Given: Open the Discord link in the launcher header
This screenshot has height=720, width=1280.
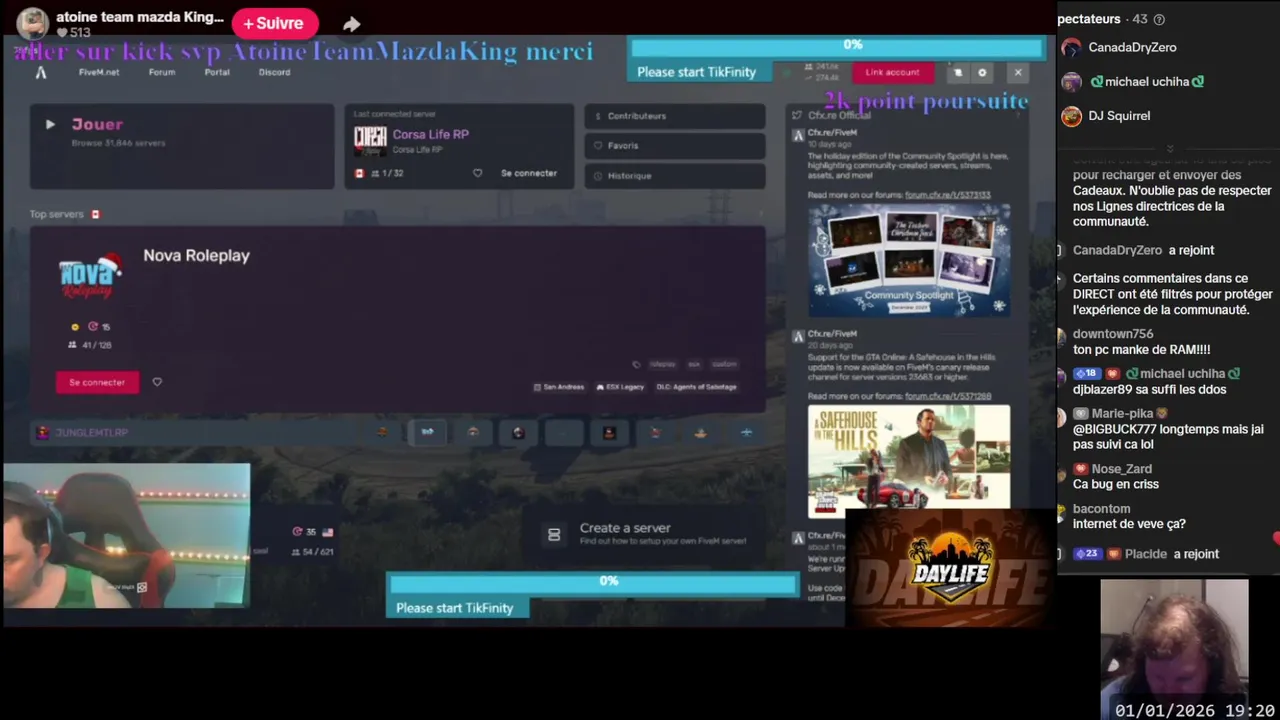Looking at the screenshot, I should pyautogui.click(x=274, y=72).
